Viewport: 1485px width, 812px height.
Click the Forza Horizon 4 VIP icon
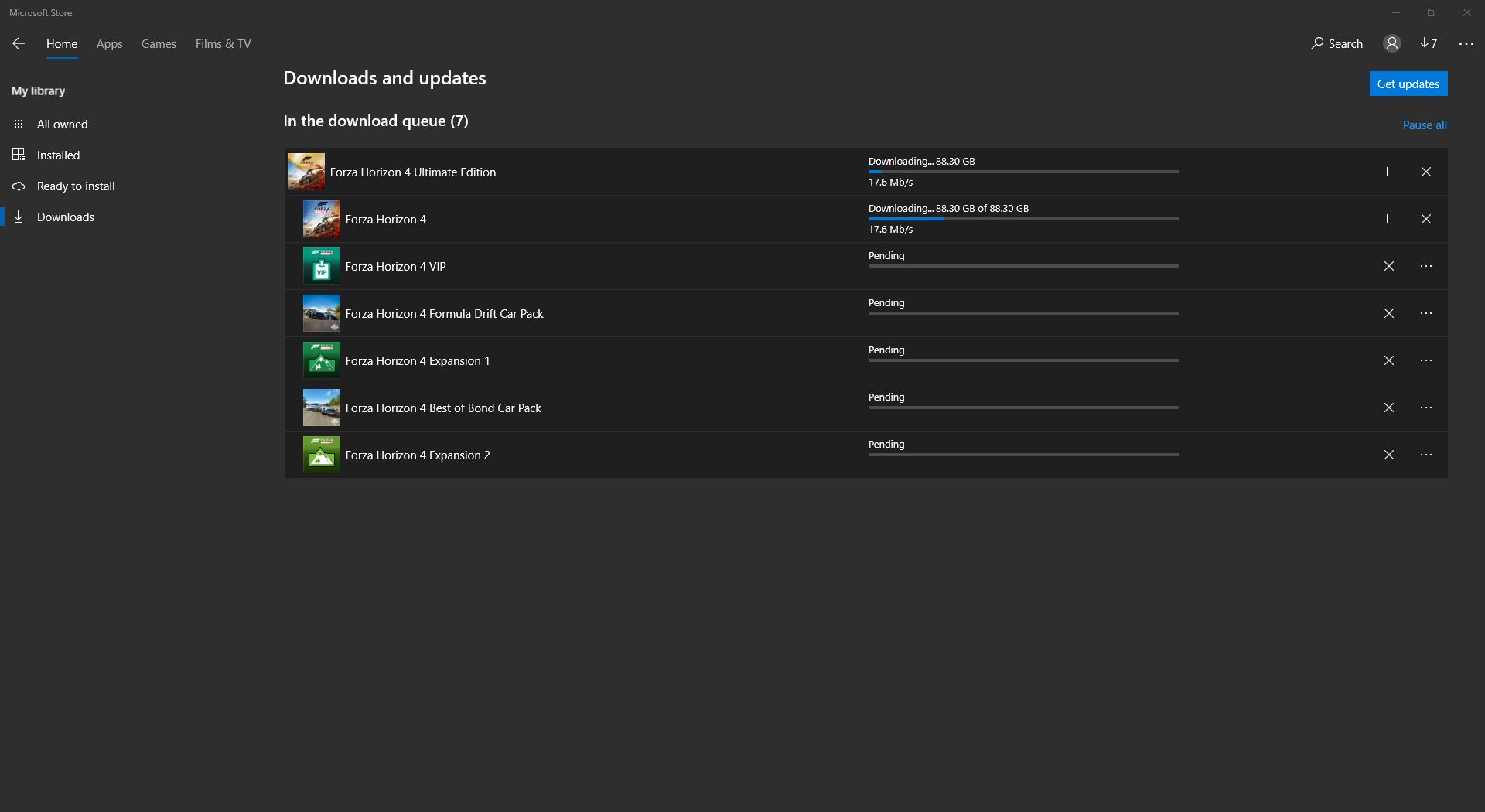(x=322, y=266)
